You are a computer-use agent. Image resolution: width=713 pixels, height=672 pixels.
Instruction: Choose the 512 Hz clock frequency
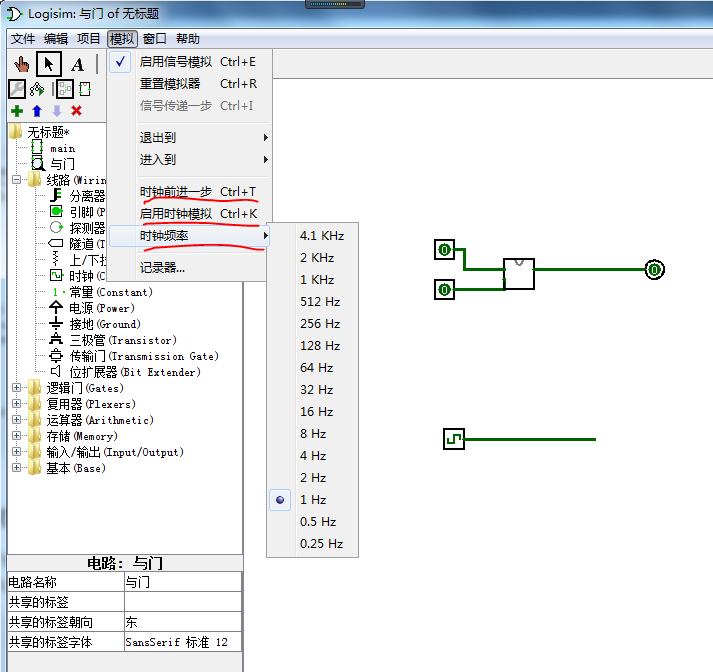tap(312, 301)
